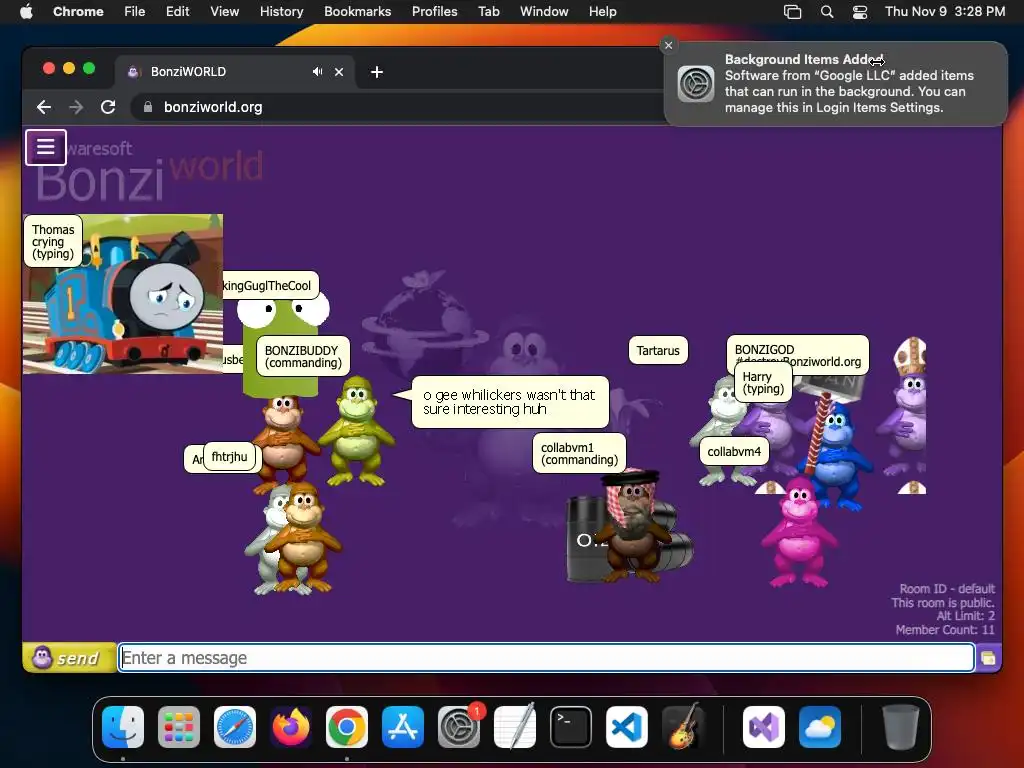Open Stage Manager from the menu bar
The width and height of the screenshot is (1024, 768).
[x=792, y=12]
